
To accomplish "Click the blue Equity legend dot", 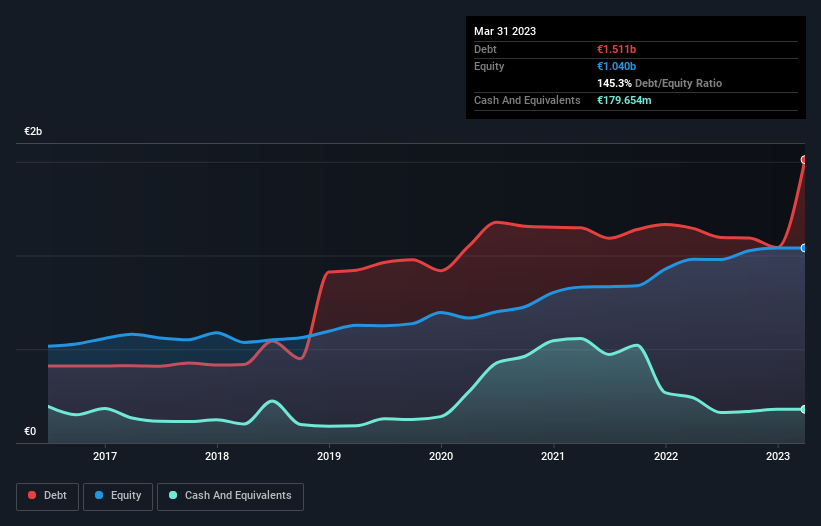I will [99, 495].
